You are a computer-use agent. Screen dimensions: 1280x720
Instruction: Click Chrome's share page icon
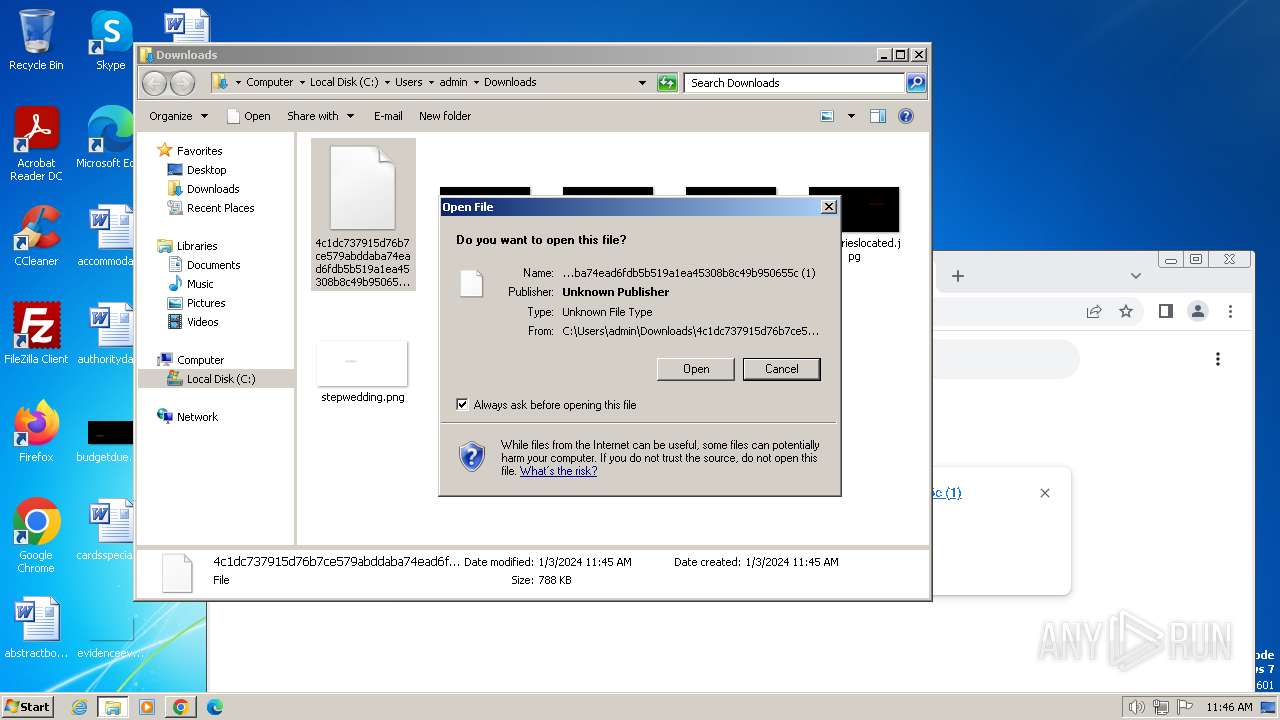pyautogui.click(x=1094, y=311)
